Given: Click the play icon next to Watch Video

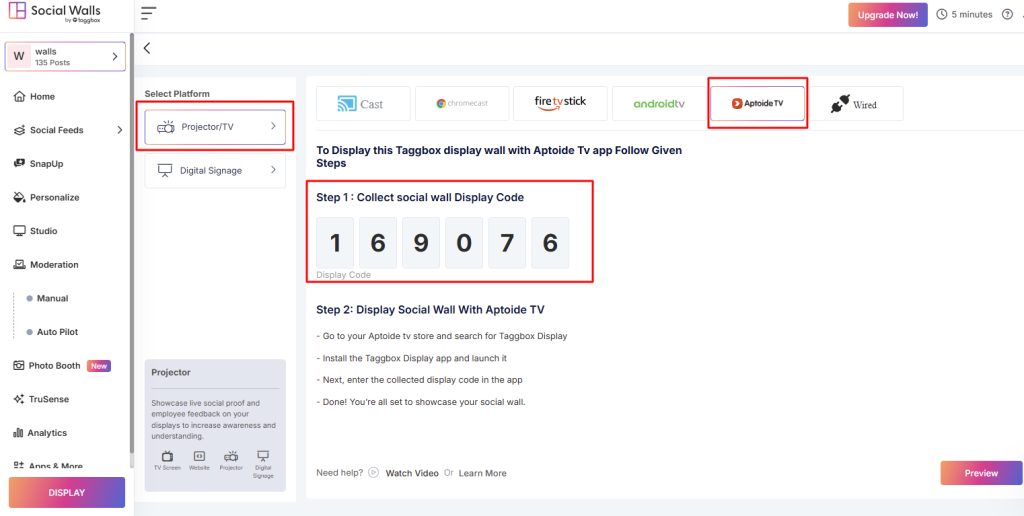Looking at the screenshot, I should [374, 472].
